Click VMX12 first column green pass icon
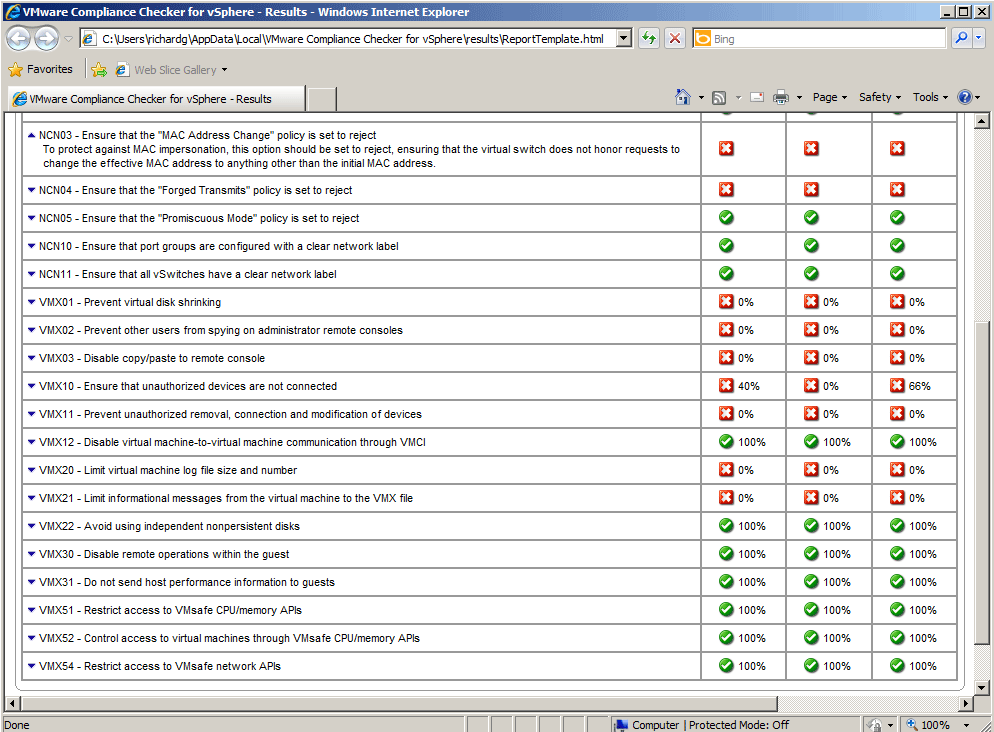 726,442
